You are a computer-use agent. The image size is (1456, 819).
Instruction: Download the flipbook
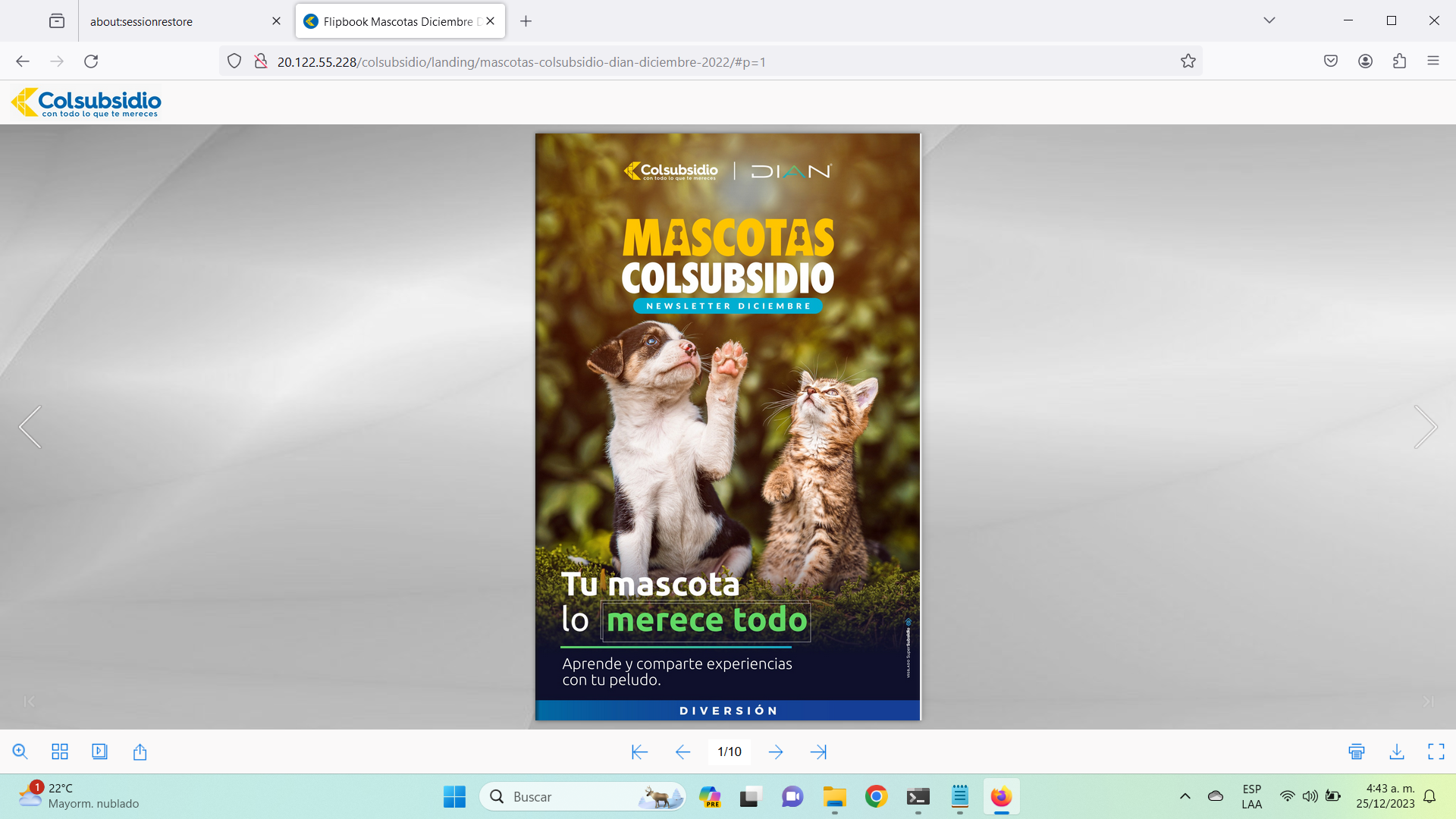(x=1396, y=752)
